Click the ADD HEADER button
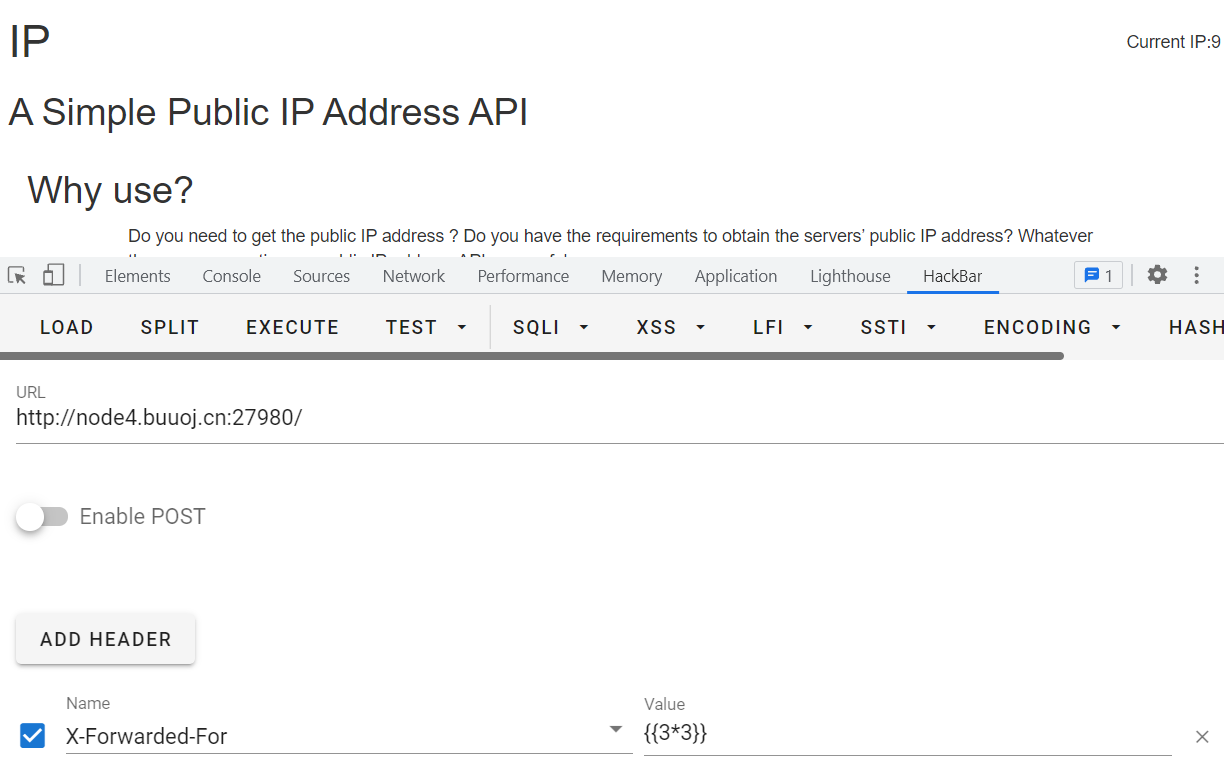The width and height of the screenshot is (1224, 779). click(106, 639)
